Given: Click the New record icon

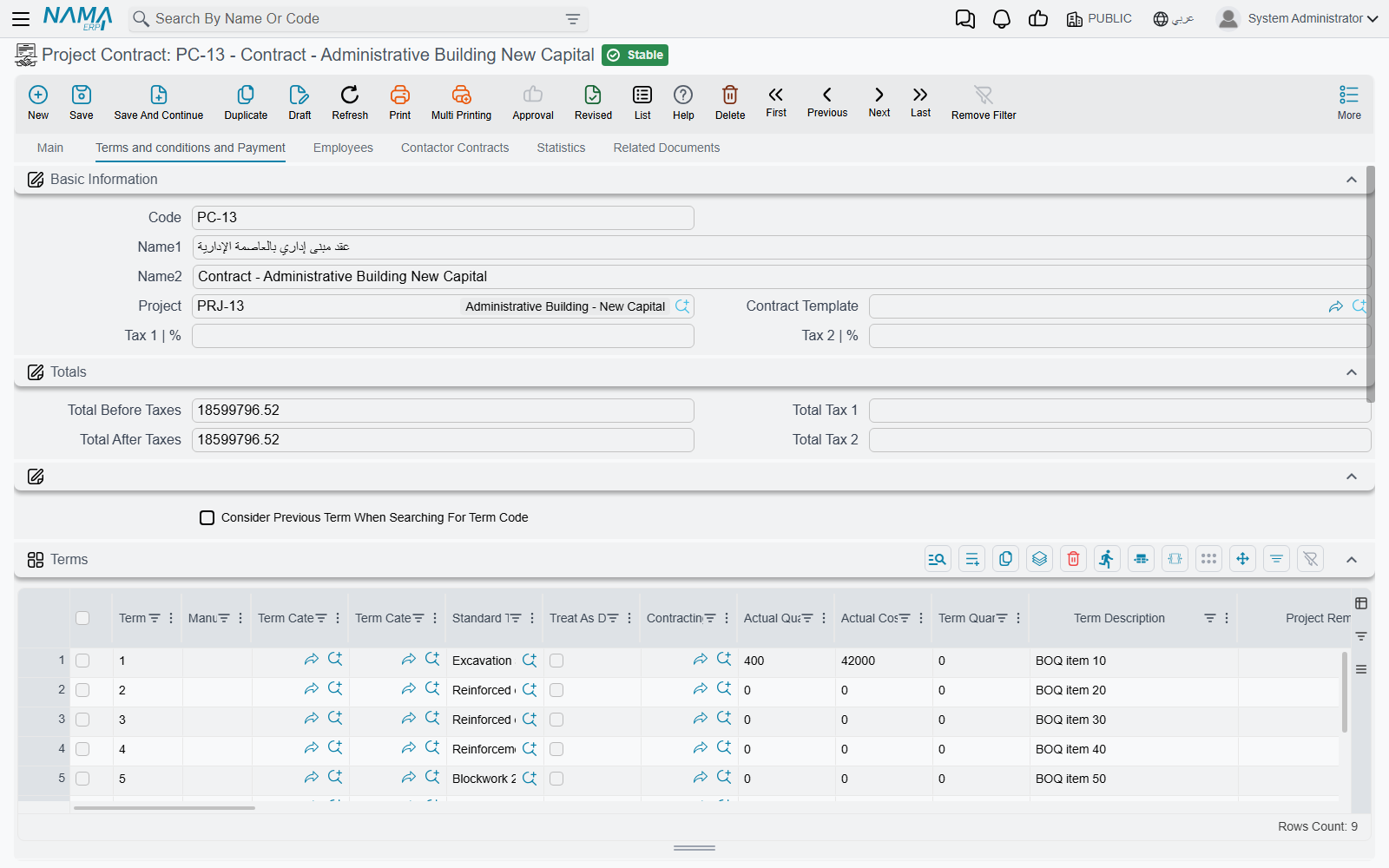Looking at the screenshot, I should pyautogui.click(x=38, y=95).
